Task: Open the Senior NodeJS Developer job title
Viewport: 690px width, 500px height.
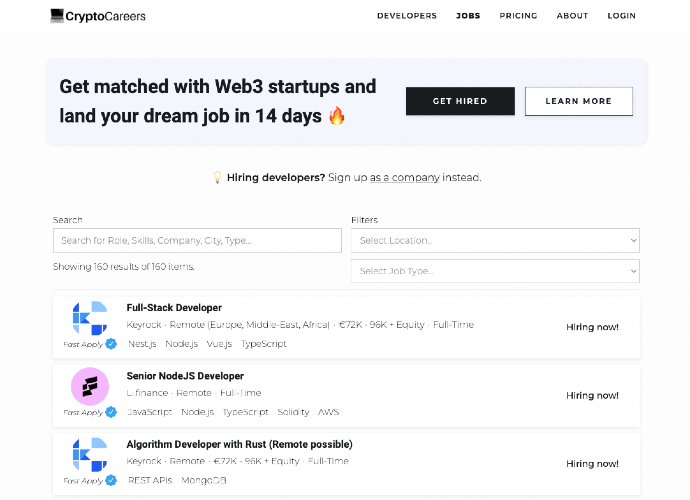Action: coord(185,376)
